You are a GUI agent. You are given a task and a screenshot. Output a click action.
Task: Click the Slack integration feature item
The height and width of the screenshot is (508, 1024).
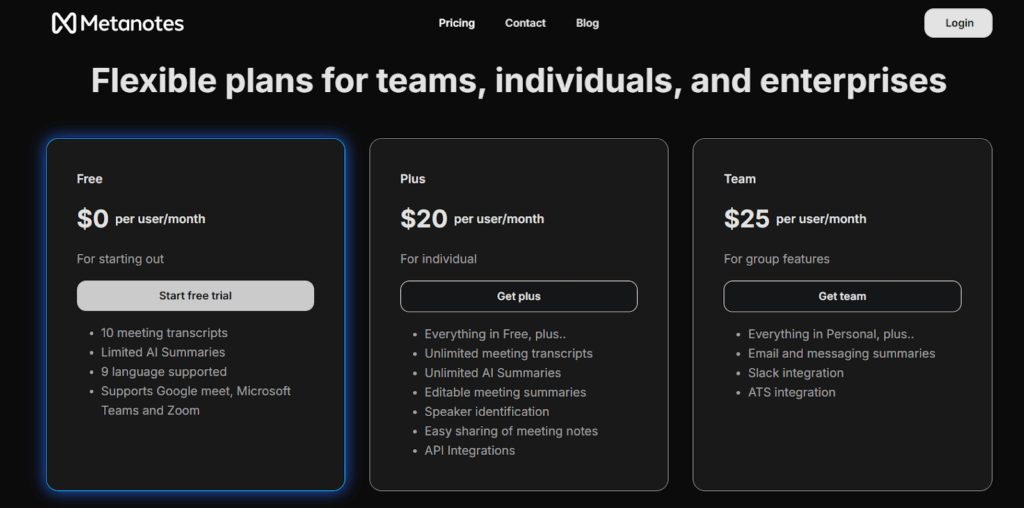[796, 373]
